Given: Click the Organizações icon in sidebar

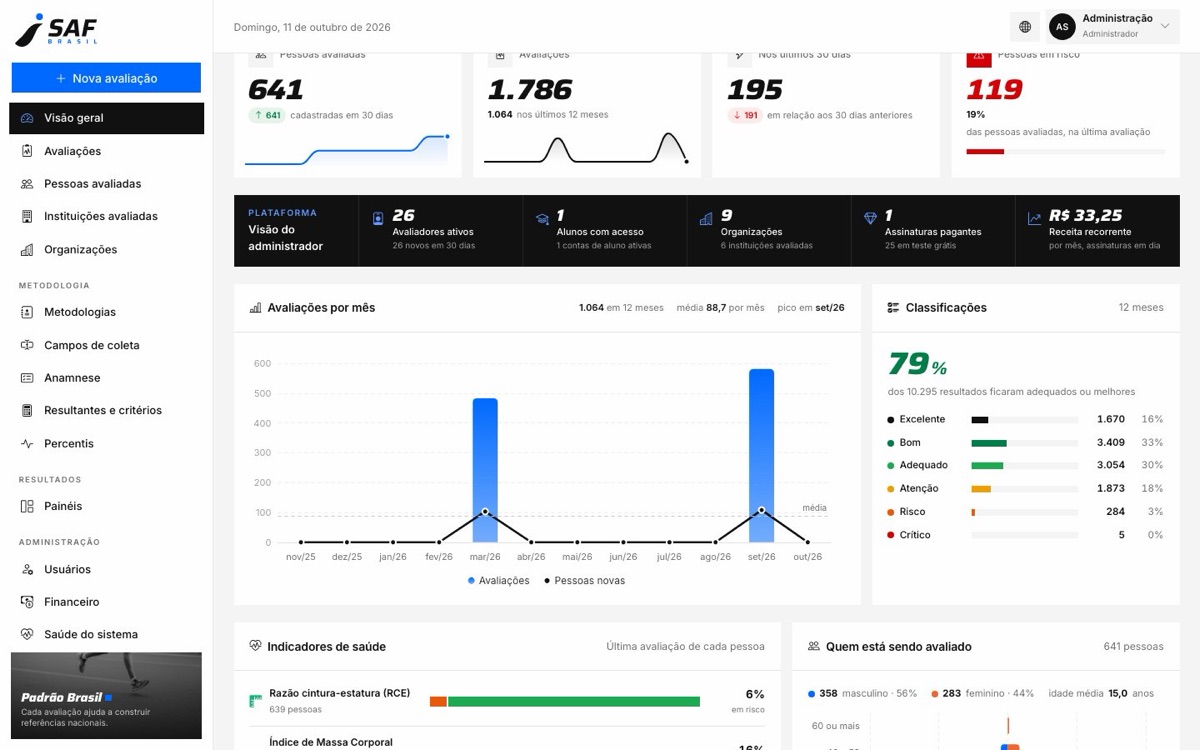Looking at the screenshot, I should [x=27, y=249].
